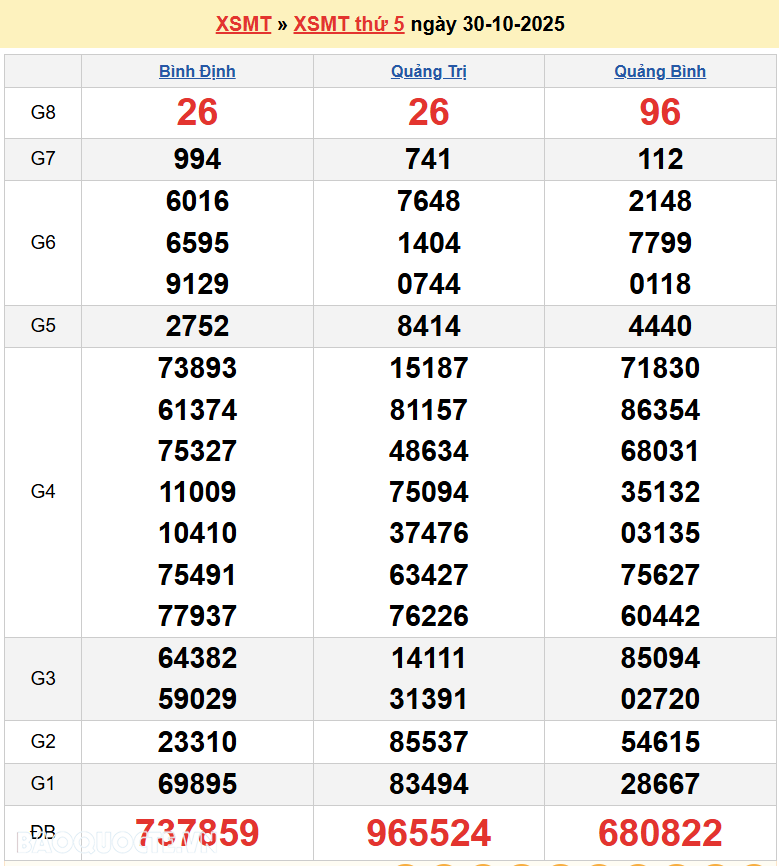Click Quảng Trị special prize 965524
The image size is (779, 866).
pos(429,832)
